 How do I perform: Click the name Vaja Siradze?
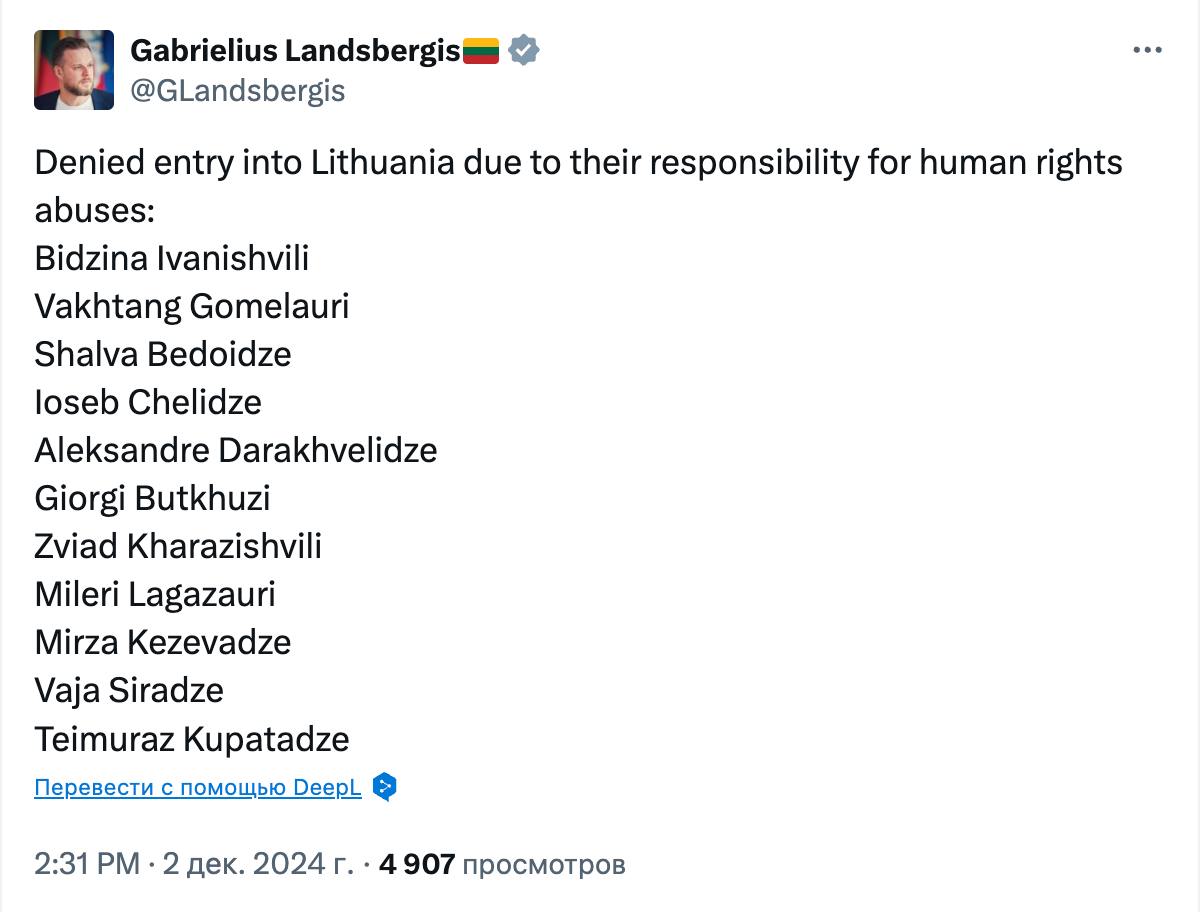129,690
